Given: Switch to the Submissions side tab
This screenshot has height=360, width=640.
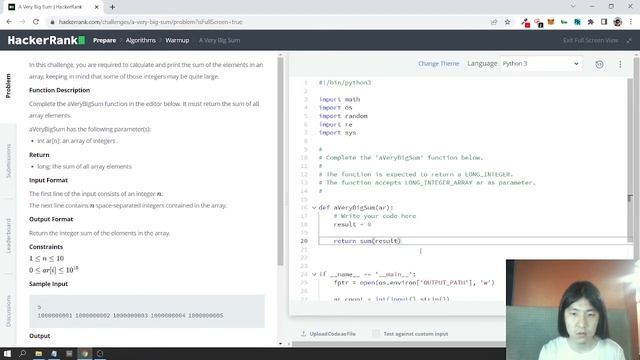Looking at the screenshot, I should (8, 161).
